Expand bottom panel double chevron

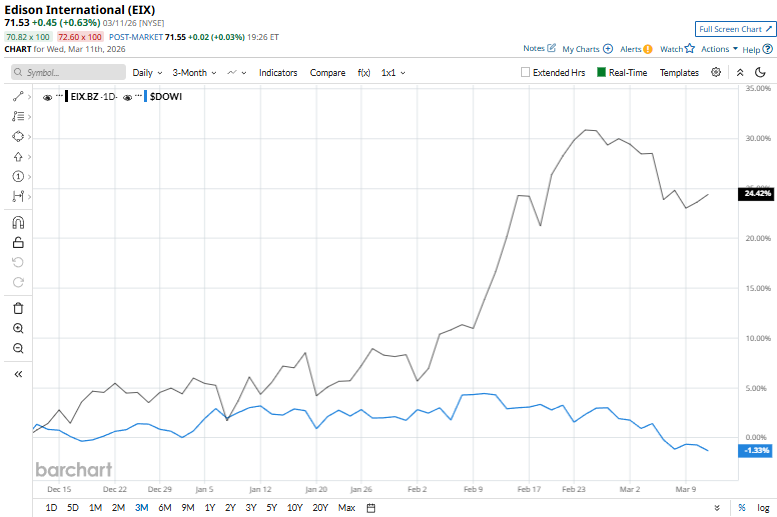(717, 508)
